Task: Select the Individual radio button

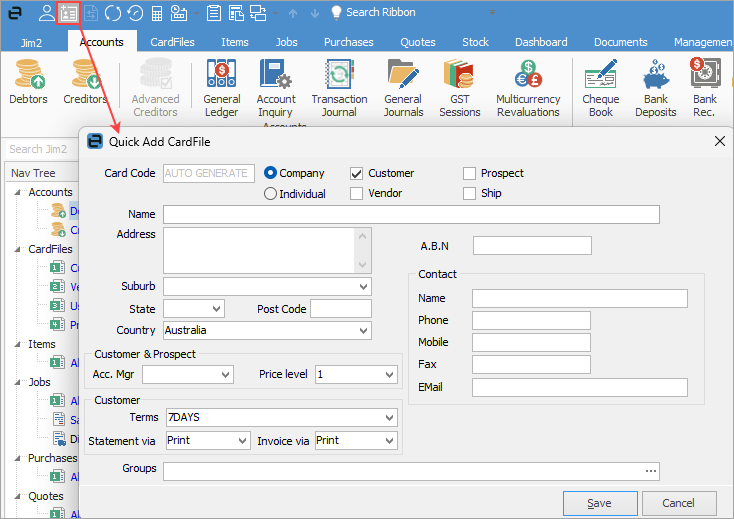Action: (x=270, y=194)
